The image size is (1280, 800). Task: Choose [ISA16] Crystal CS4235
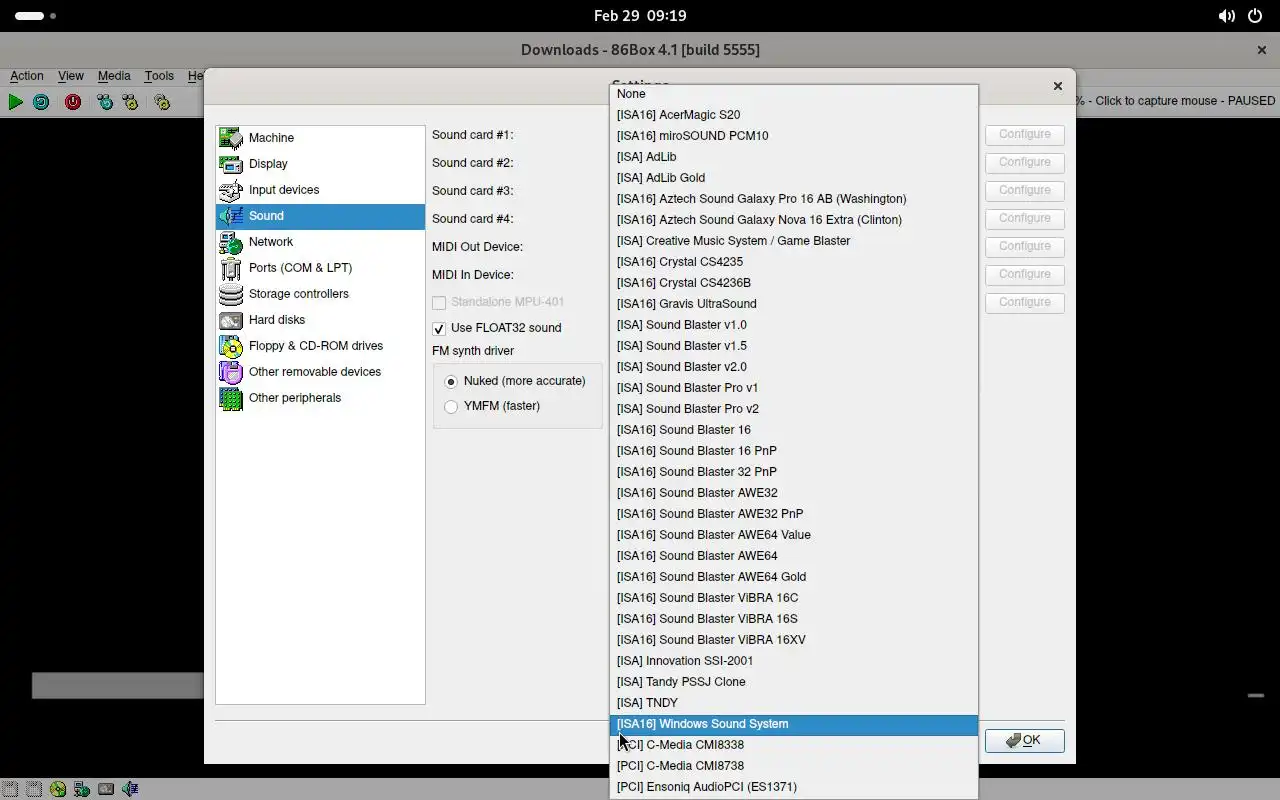click(x=794, y=262)
